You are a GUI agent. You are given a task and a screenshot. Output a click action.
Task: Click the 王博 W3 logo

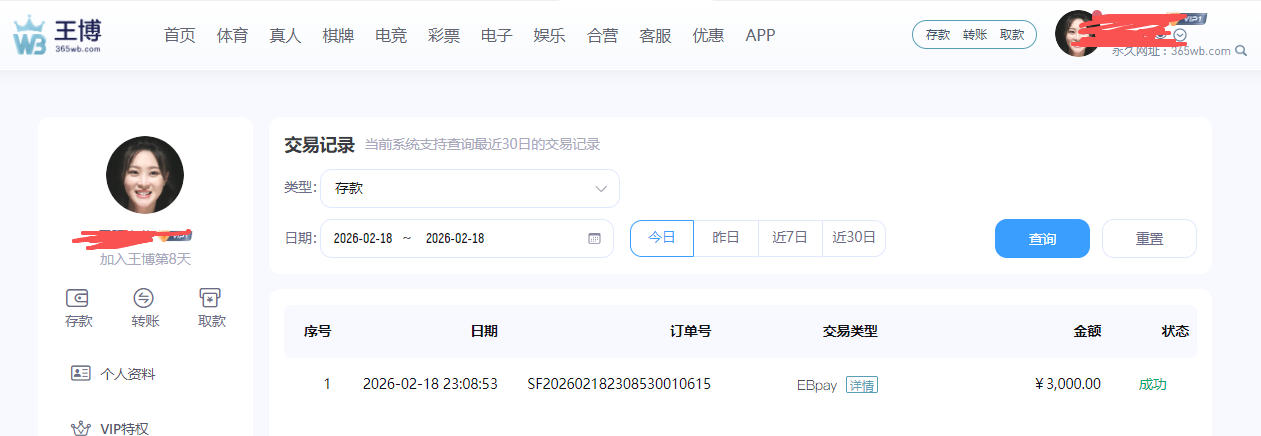[x=57, y=36]
